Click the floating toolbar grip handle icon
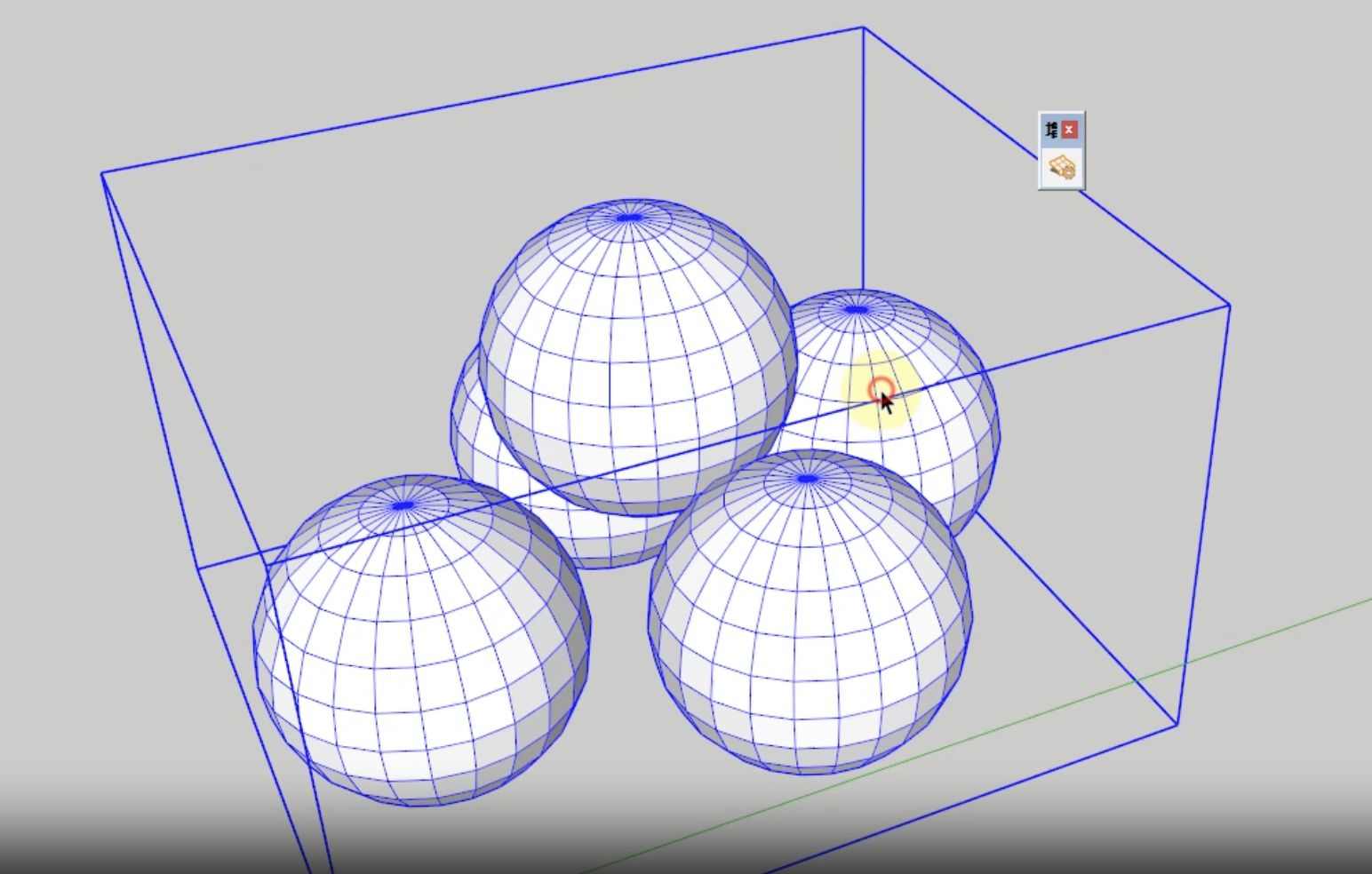The width and height of the screenshot is (1372, 874). tap(1051, 130)
